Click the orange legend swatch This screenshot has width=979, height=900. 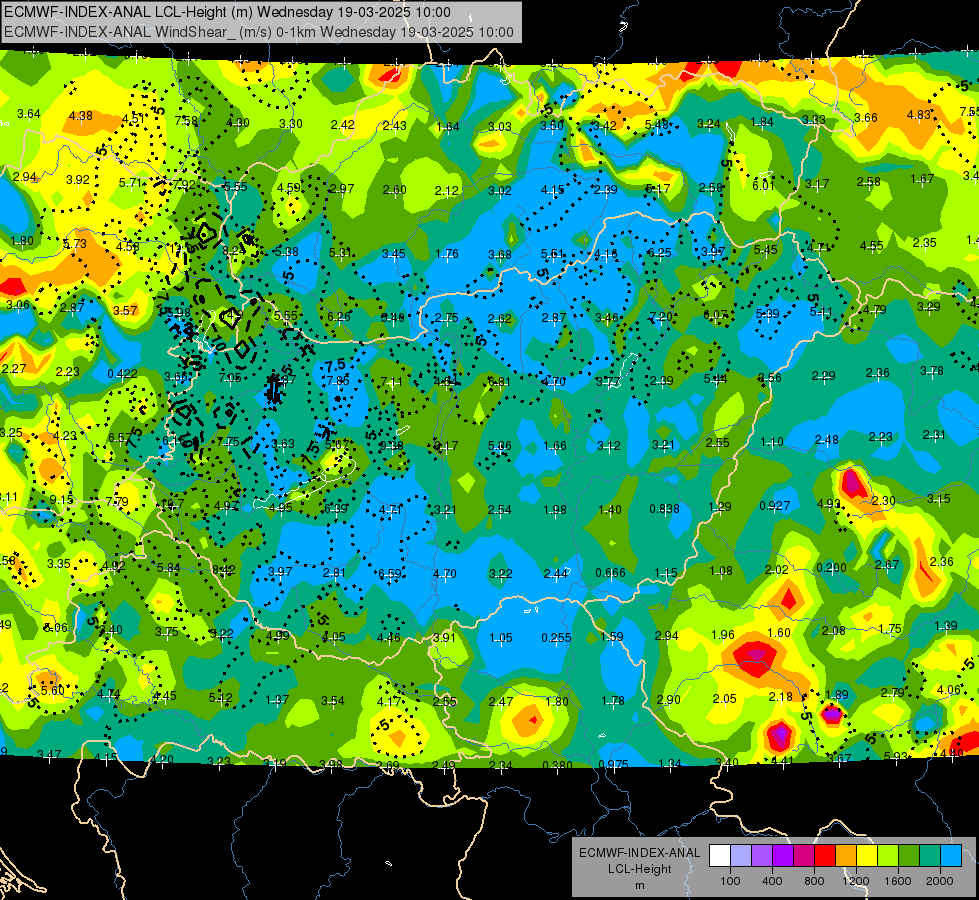point(846,856)
